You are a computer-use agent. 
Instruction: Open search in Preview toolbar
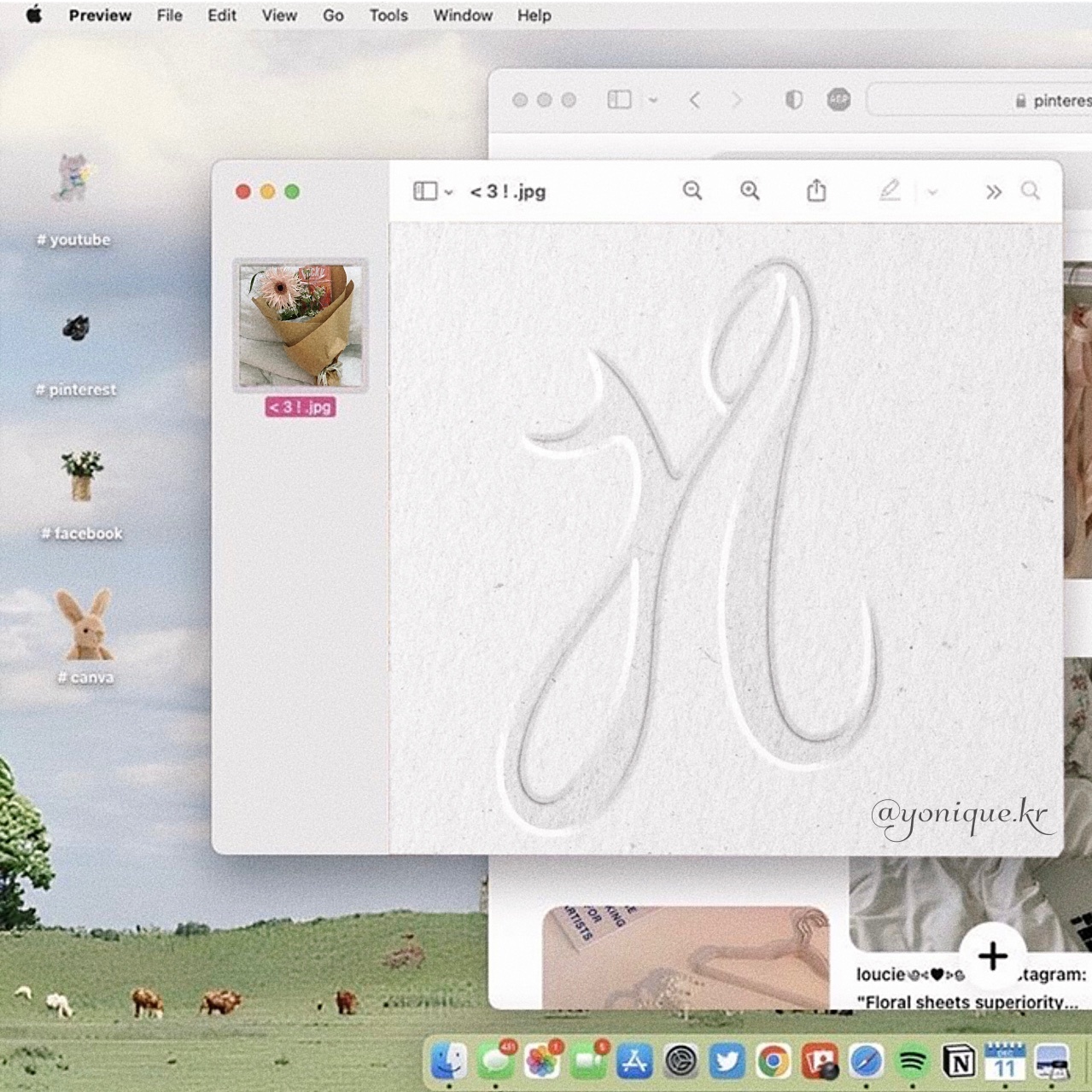click(x=1031, y=190)
